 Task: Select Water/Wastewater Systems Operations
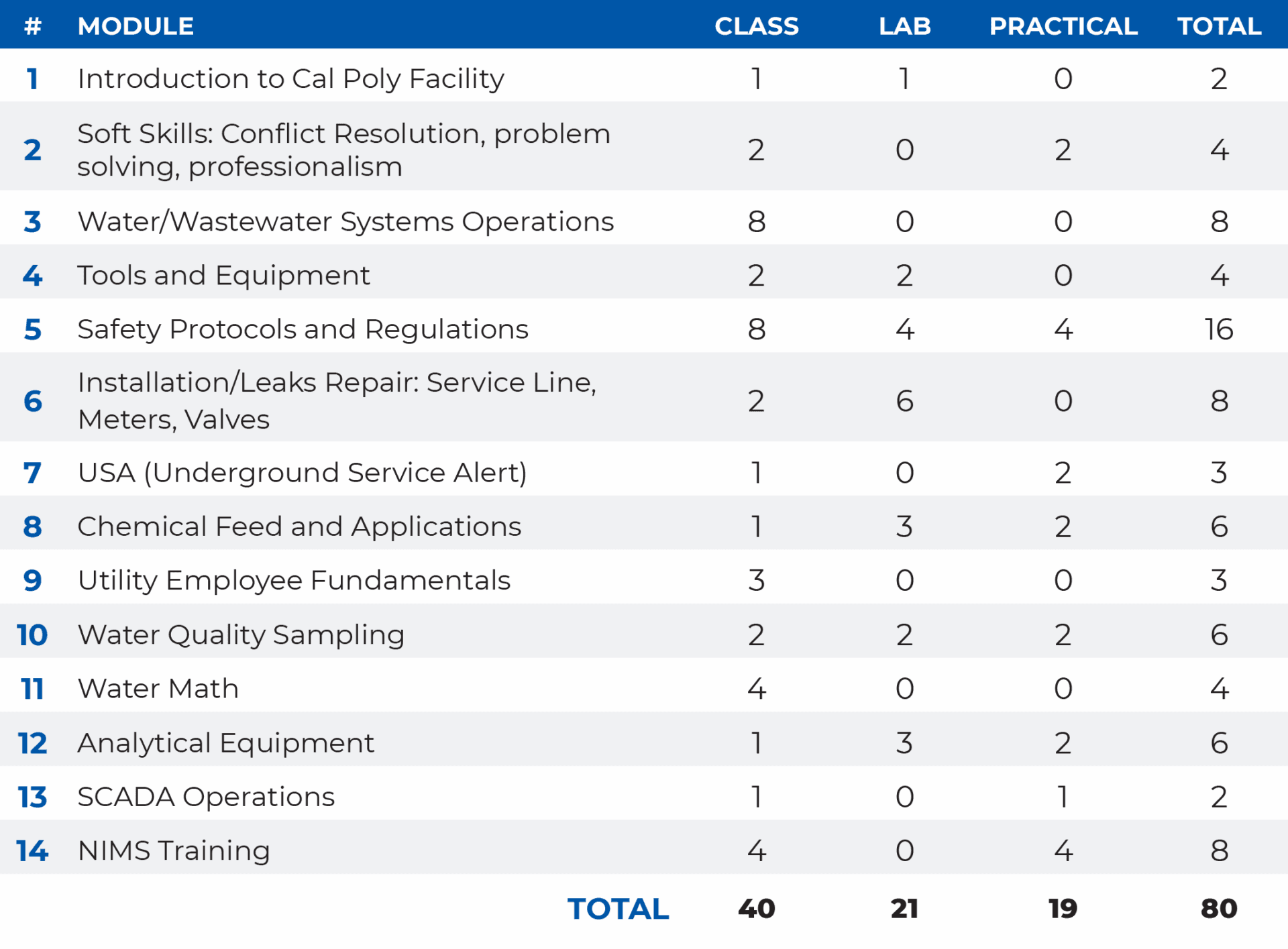tap(345, 221)
